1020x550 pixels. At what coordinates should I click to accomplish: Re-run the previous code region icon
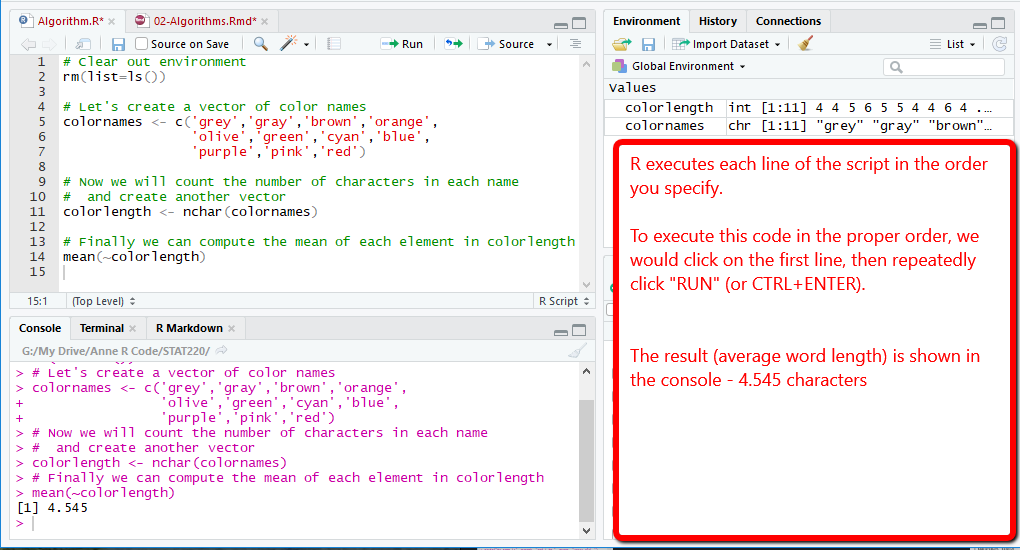coord(454,44)
